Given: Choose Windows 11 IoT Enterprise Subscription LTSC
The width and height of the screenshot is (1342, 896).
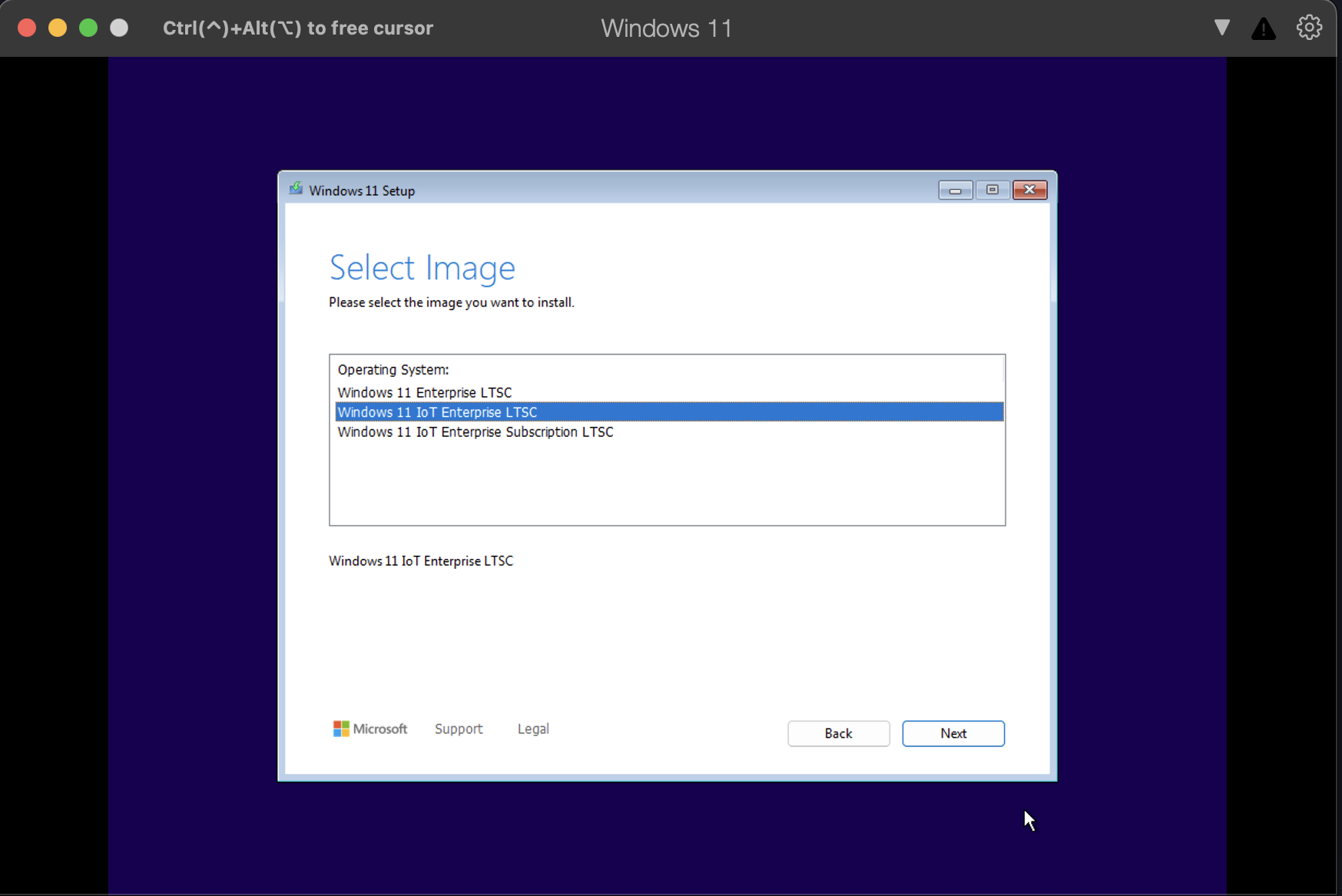Looking at the screenshot, I should pyautogui.click(x=669, y=432).
